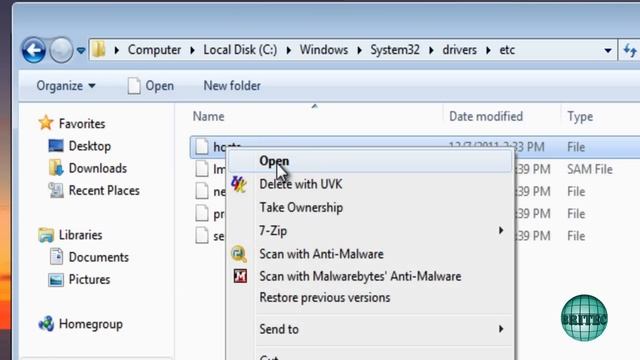Click the file icon of the 'se' row

(201, 235)
